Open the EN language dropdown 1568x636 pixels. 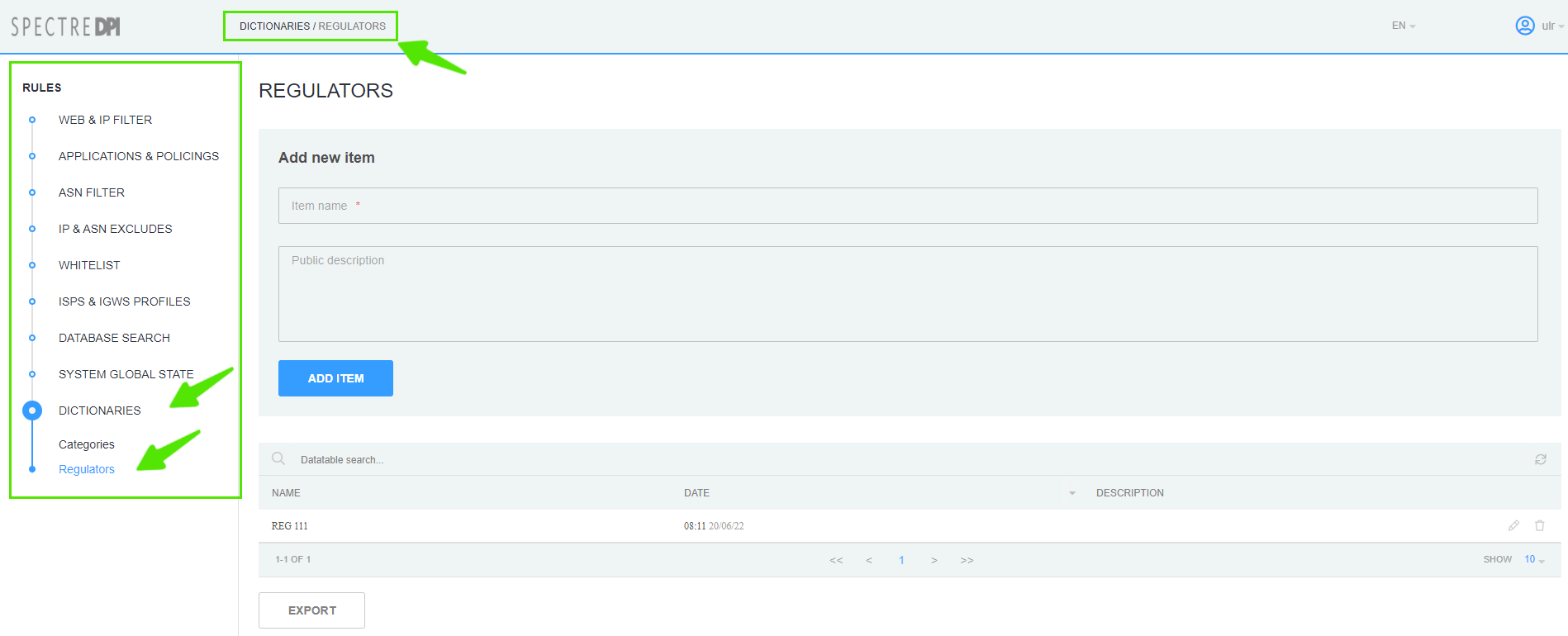1403,26
